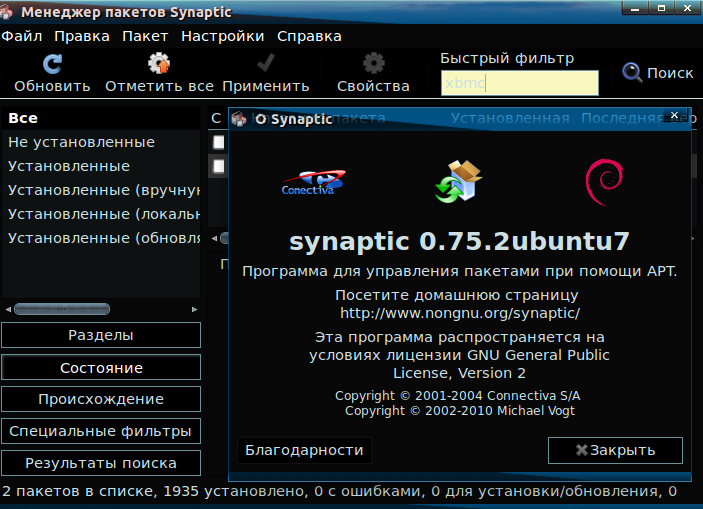Open the Файл menu
Image resolution: width=703 pixels, height=509 pixels.
[22, 36]
